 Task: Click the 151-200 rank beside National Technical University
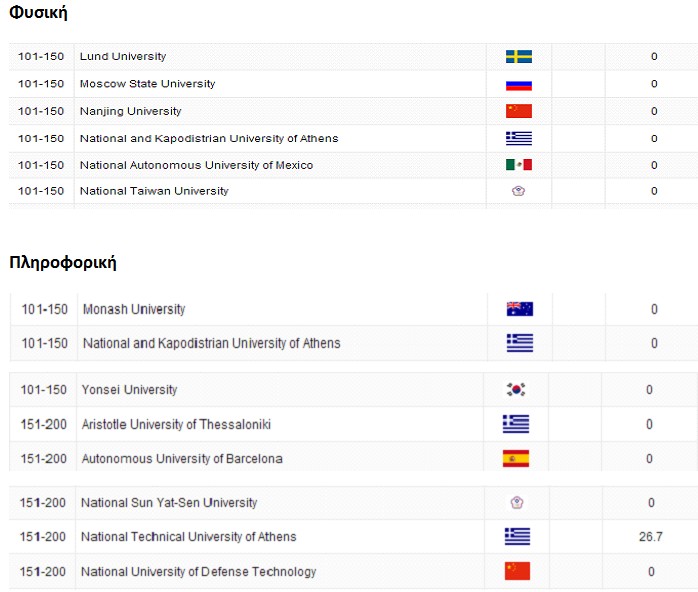[43, 537]
